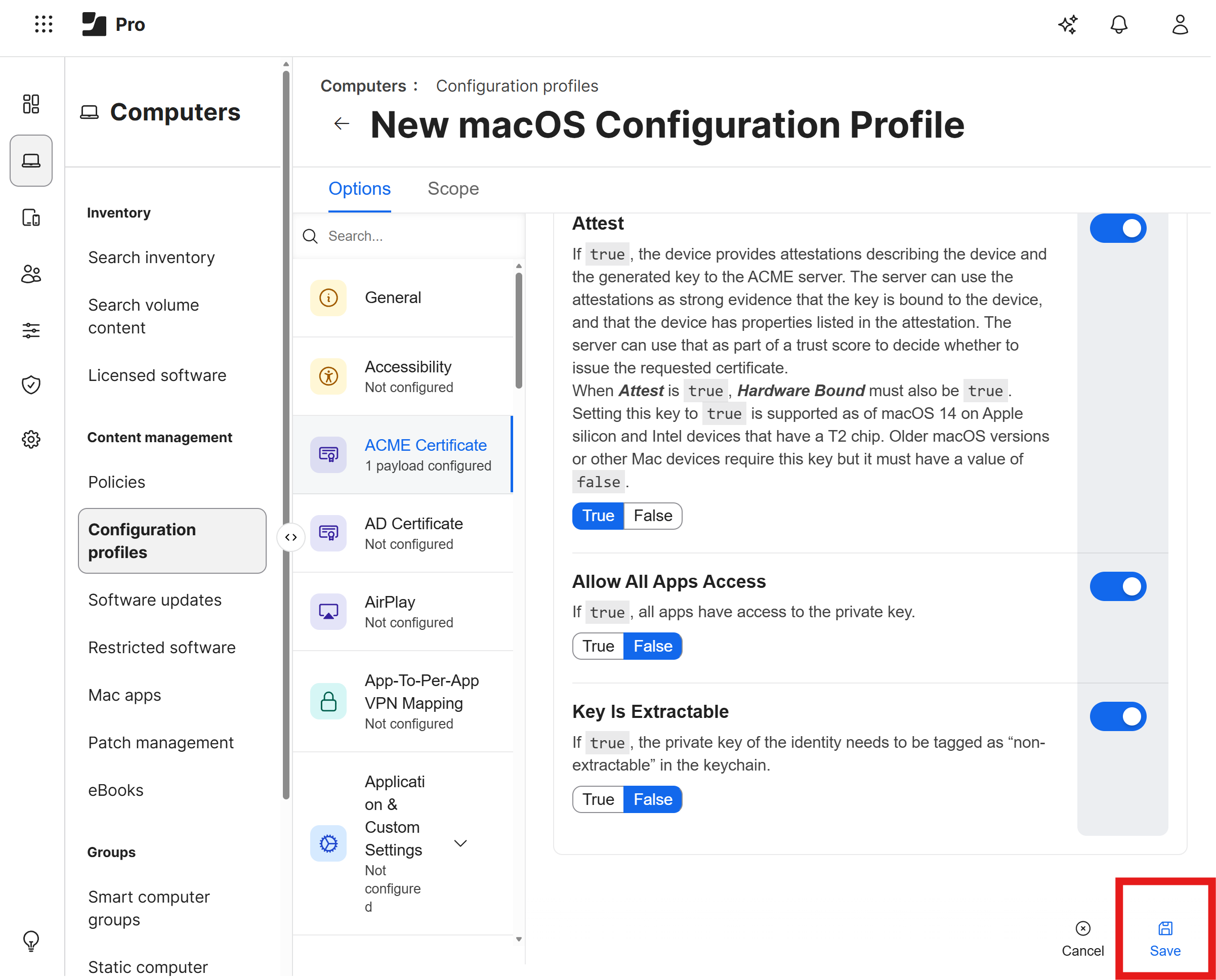Open the Settings gear icon in rail
1216x980 pixels.
pos(31,440)
